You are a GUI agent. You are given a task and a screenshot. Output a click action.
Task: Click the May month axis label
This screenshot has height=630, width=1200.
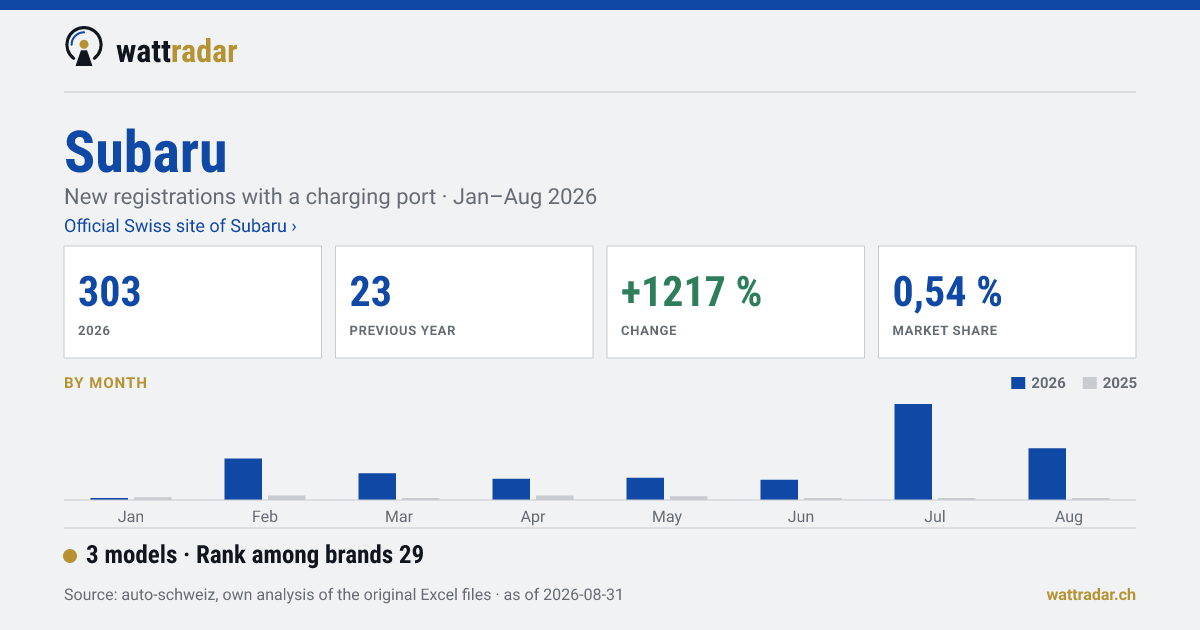tap(667, 517)
